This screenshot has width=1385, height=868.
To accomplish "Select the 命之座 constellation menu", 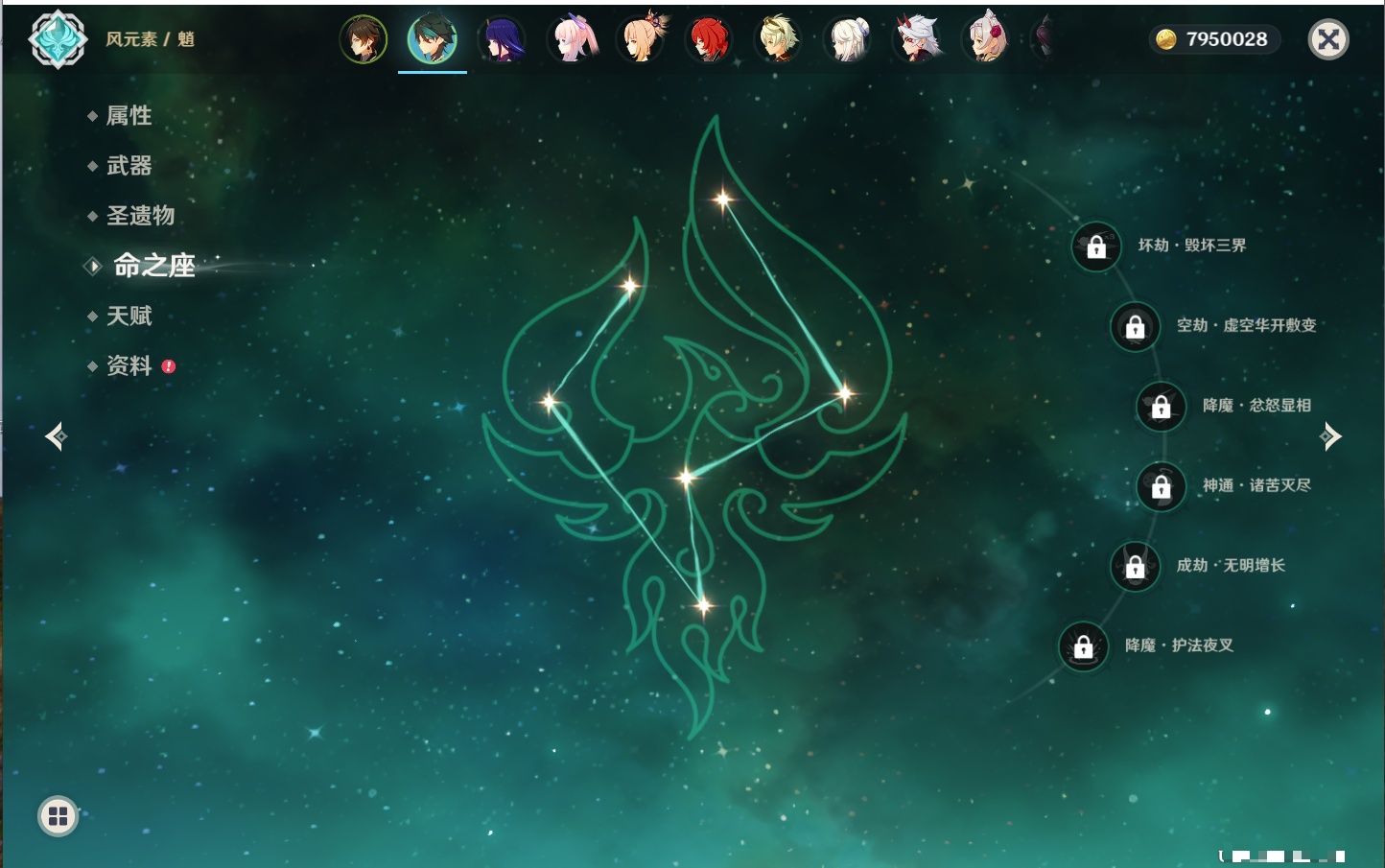I will click(153, 266).
